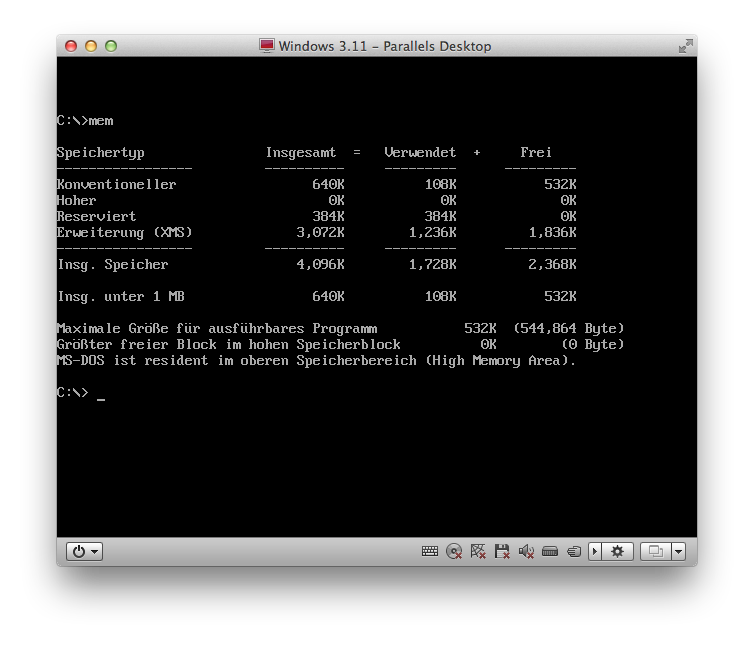Click the '4,096K' total memory value

tap(320, 265)
